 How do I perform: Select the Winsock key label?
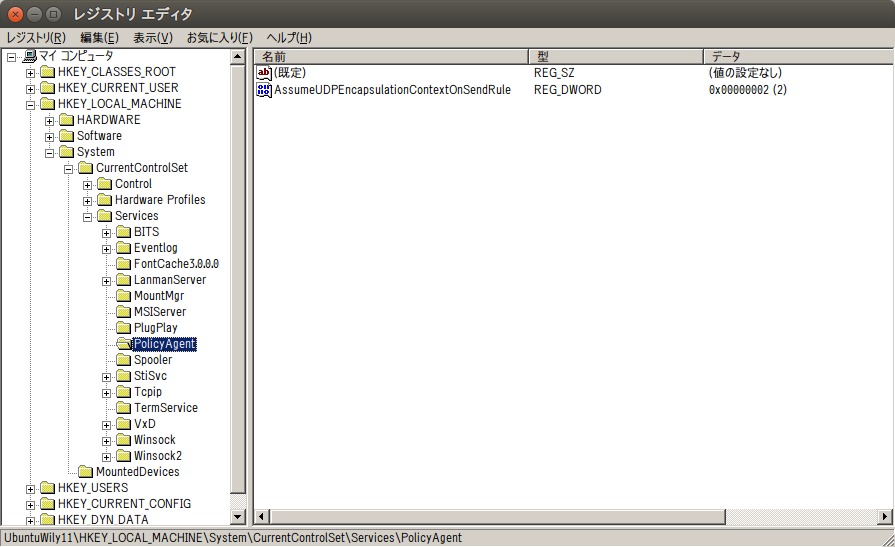click(155, 440)
